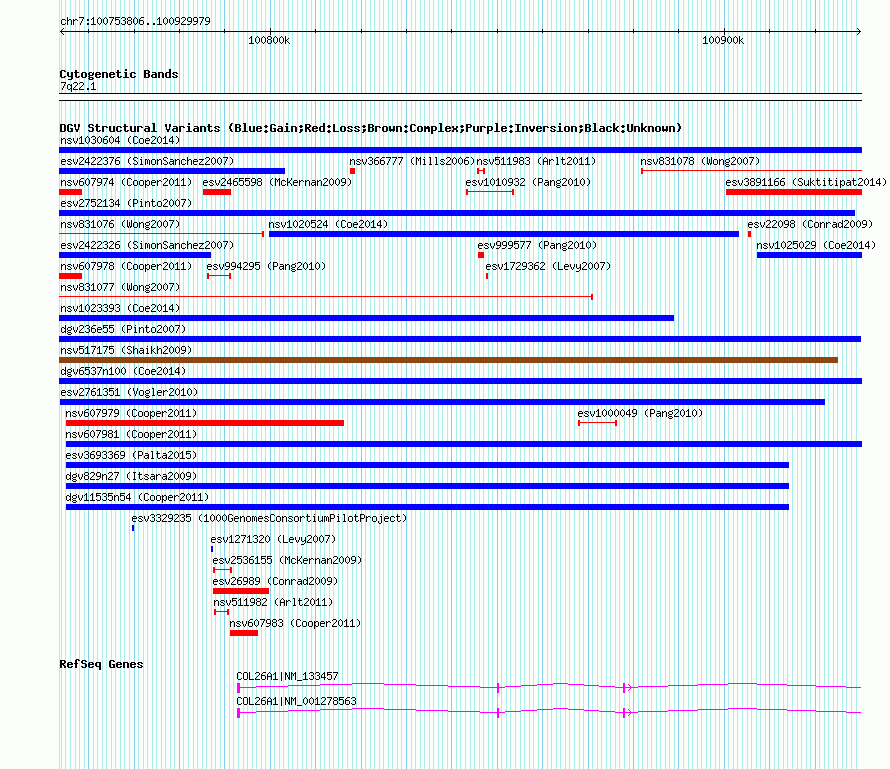The height and width of the screenshot is (769, 890).
Task: Select the brown complex nsv517175 bar
Action: pyautogui.click(x=448, y=360)
